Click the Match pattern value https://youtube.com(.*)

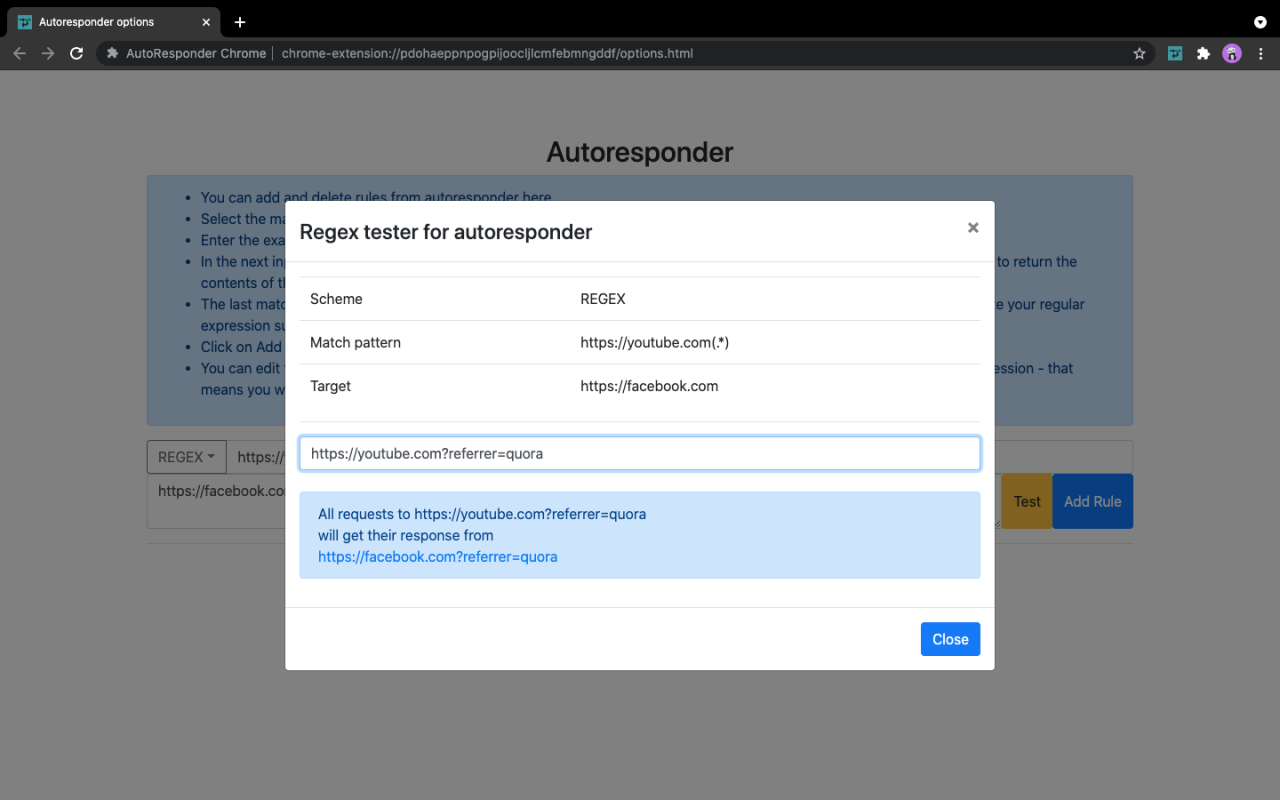point(655,342)
